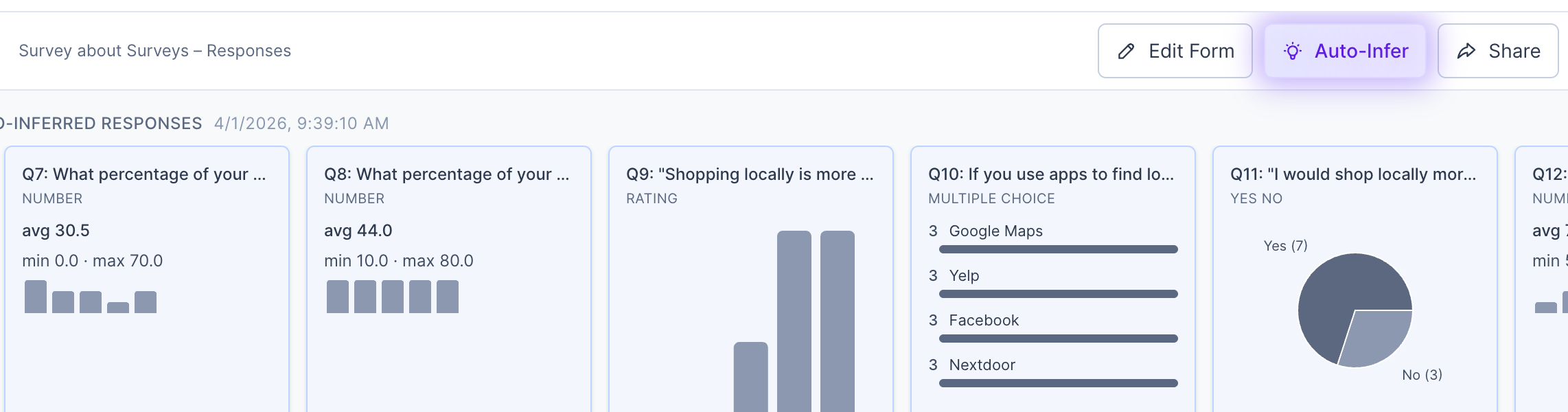Run Auto-Infer on responses

(x=1345, y=51)
